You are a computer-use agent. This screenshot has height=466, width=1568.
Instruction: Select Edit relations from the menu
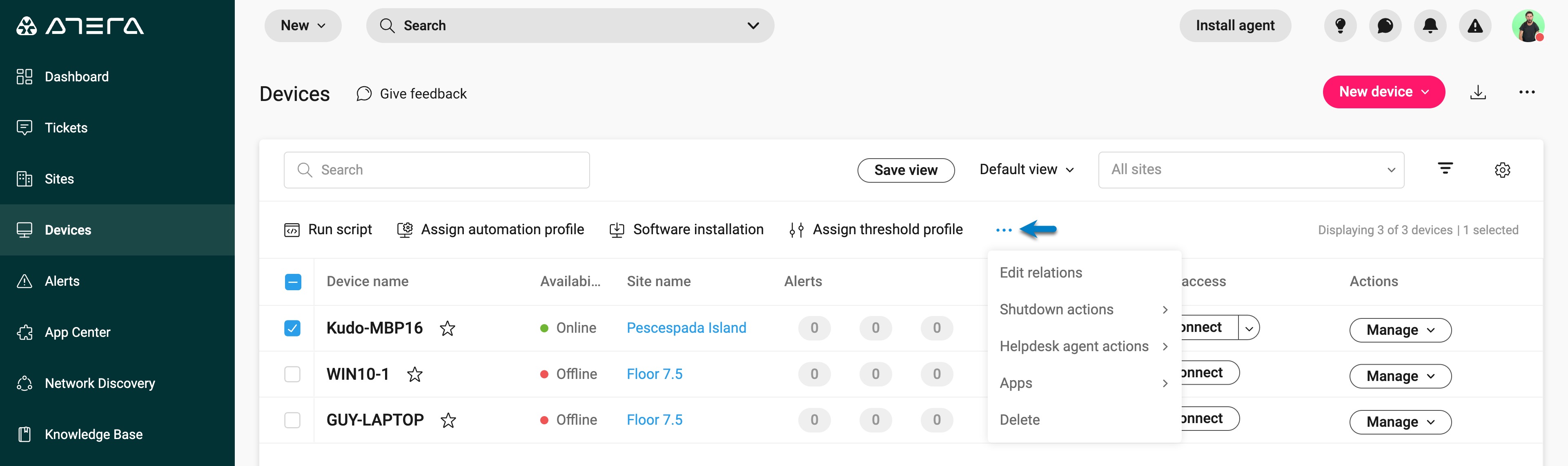(x=1084, y=273)
